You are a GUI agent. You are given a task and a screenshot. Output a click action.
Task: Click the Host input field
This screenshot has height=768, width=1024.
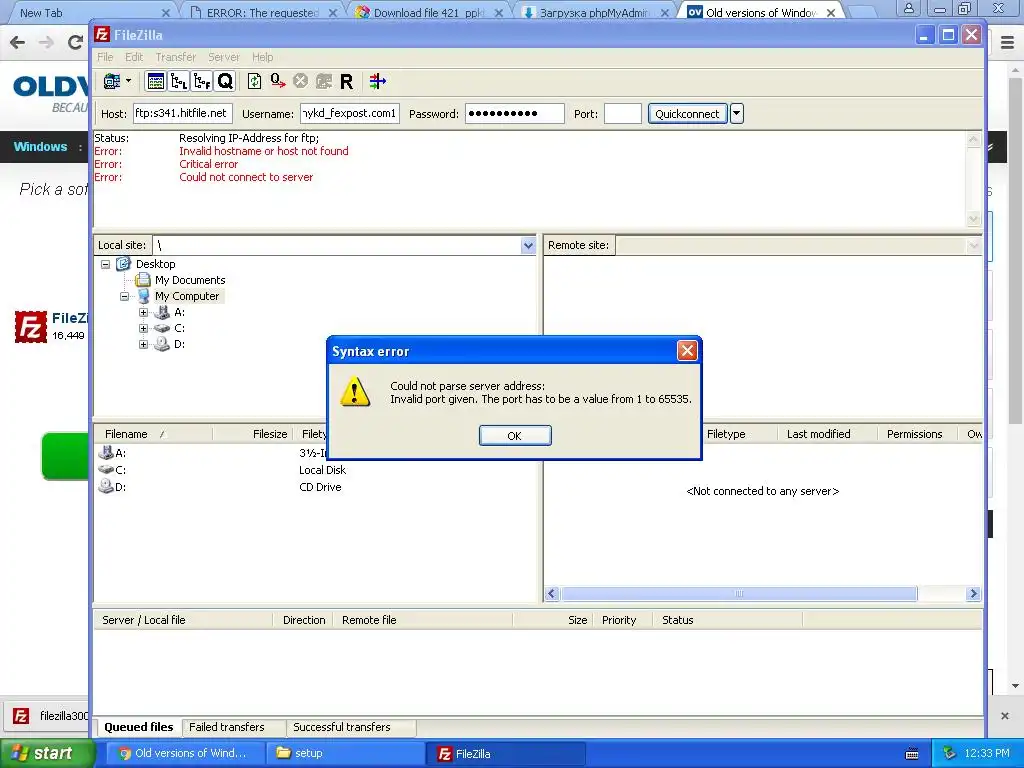[x=183, y=114]
